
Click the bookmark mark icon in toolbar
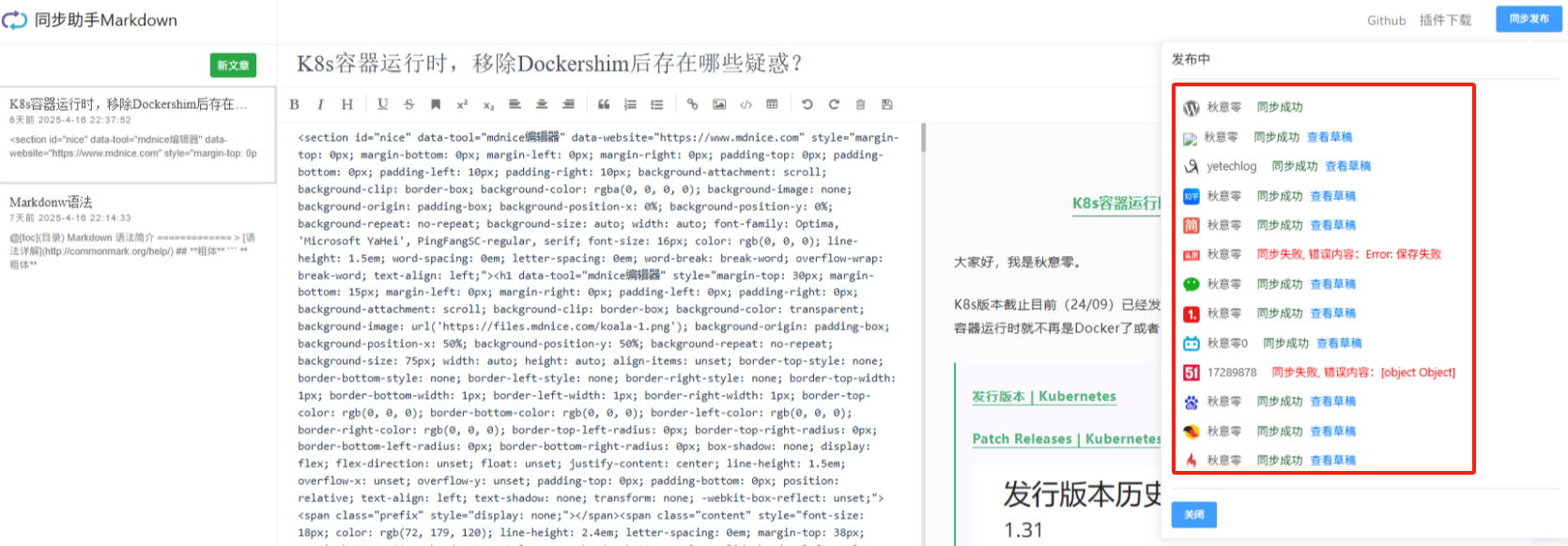[436, 104]
